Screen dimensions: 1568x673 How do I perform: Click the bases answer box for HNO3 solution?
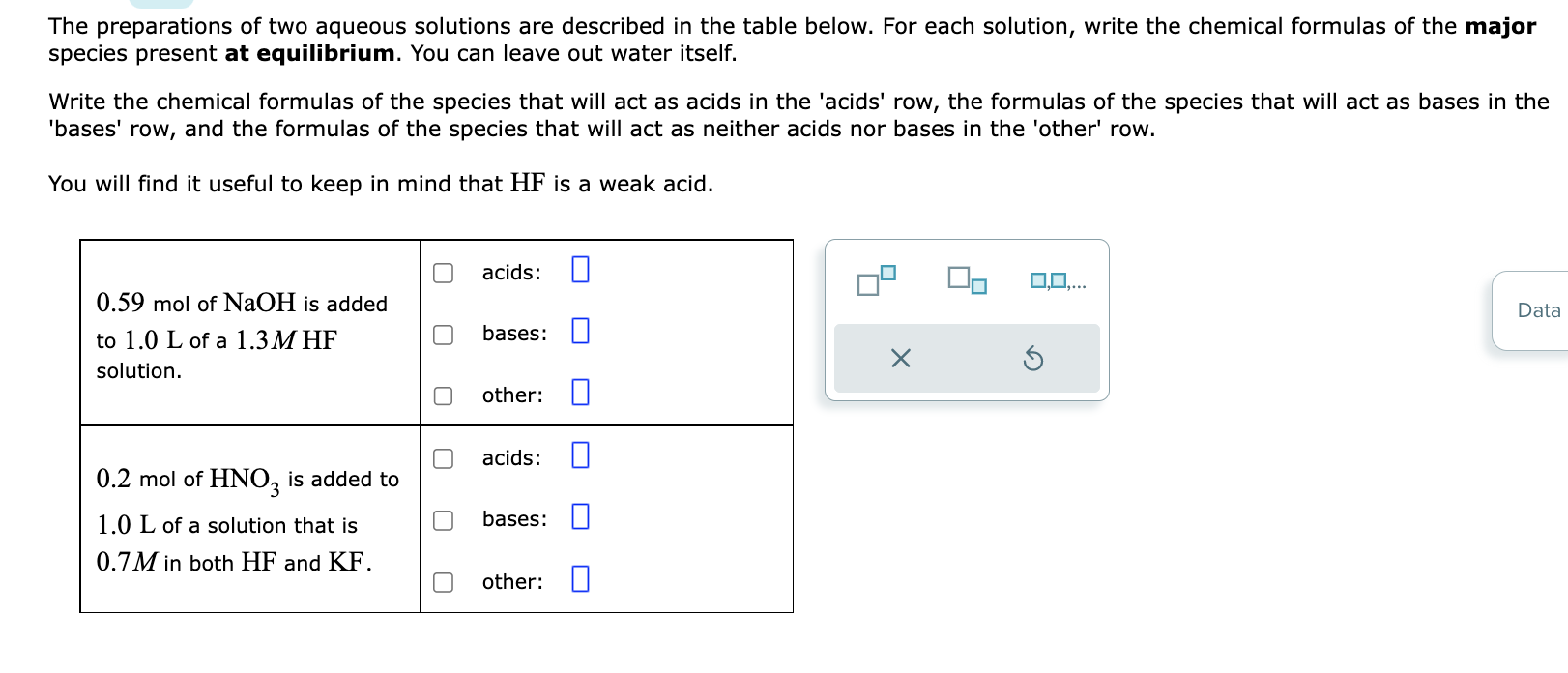(x=579, y=517)
